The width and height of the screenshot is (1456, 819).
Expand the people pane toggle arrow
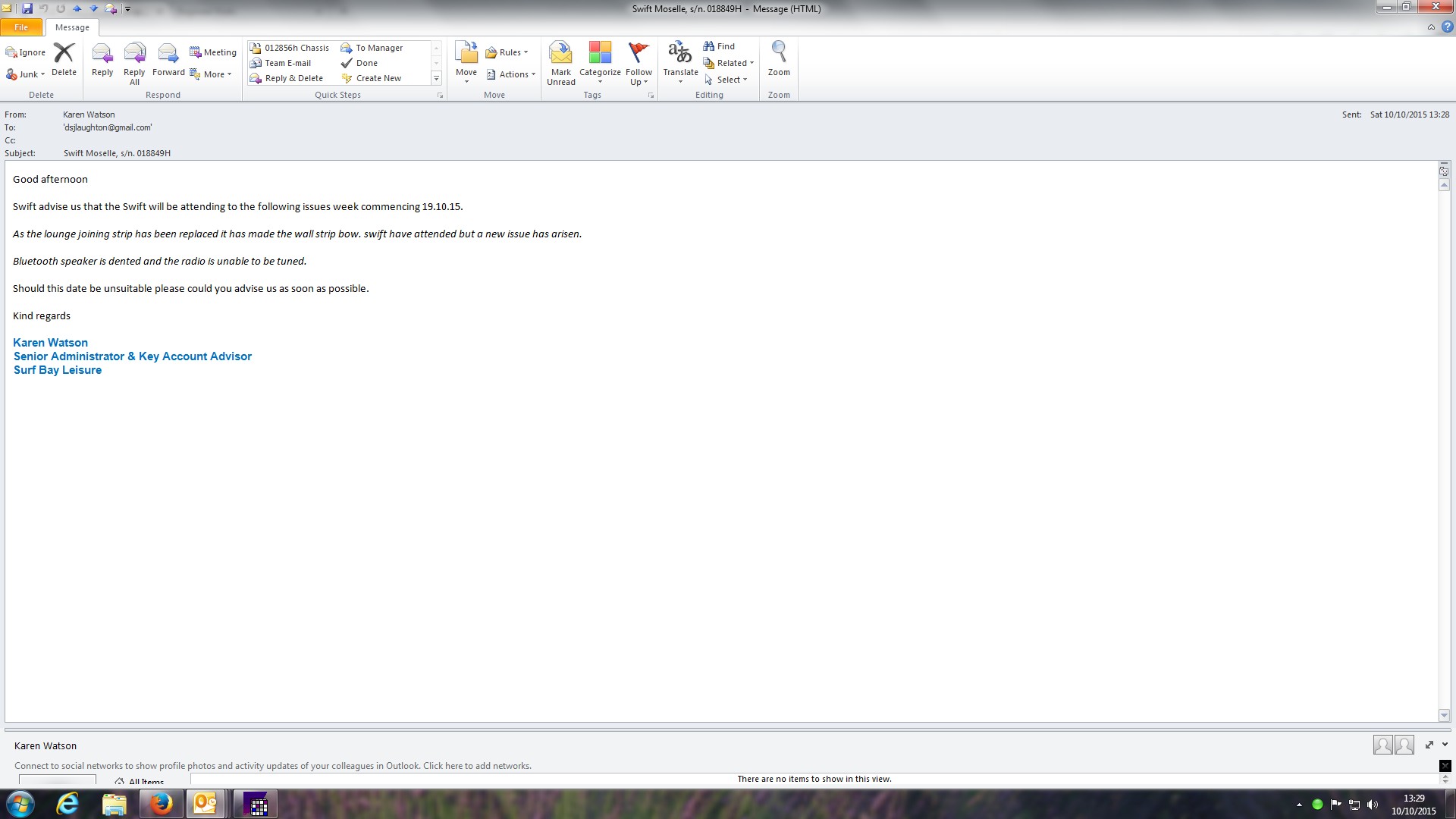click(x=1445, y=745)
